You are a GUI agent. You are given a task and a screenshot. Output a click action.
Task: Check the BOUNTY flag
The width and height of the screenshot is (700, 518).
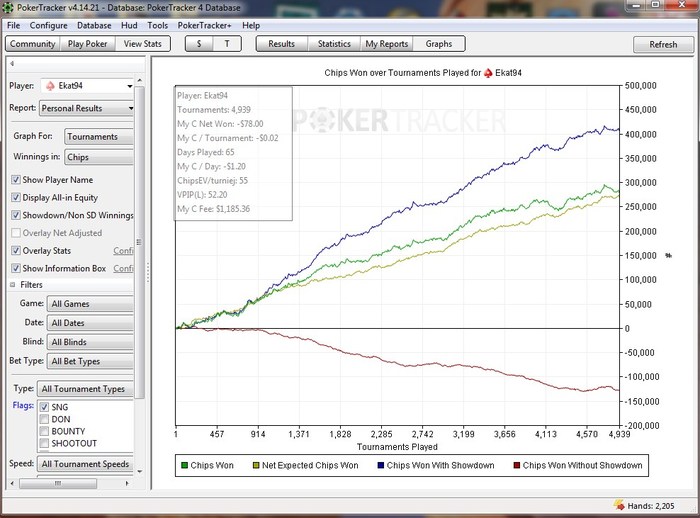point(44,431)
